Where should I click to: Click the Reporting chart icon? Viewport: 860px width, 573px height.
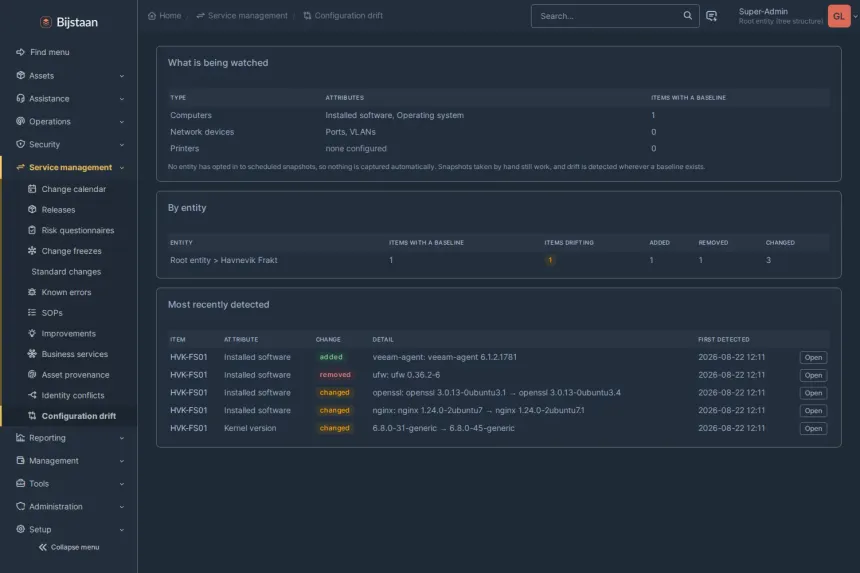point(20,438)
